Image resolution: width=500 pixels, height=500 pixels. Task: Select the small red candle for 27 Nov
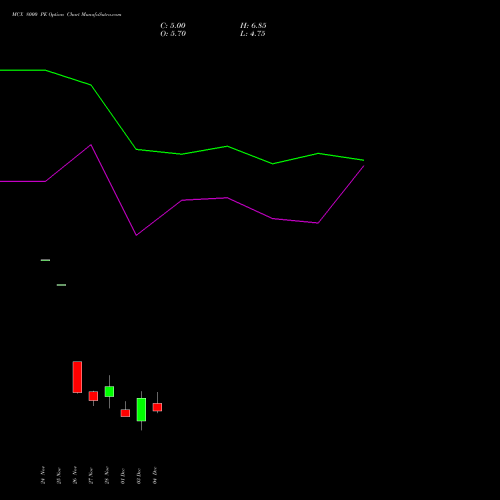pos(93,396)
